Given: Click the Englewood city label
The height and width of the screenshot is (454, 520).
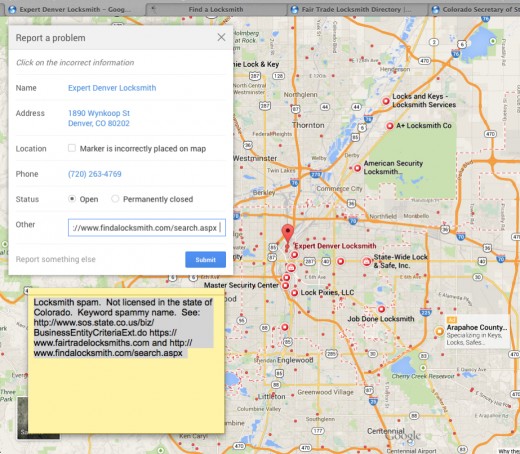Looking at the screenshot, I should [x=295, y=360].
